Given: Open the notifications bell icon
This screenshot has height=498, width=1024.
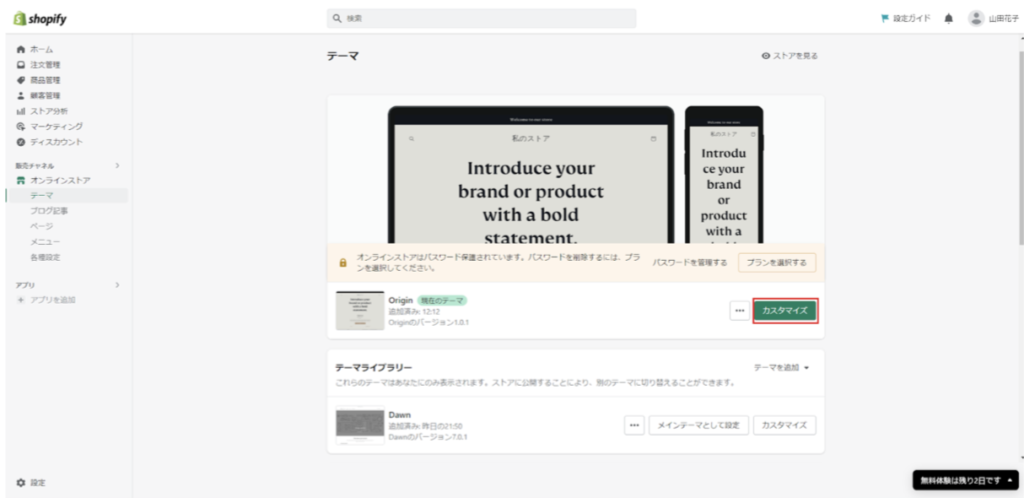Looking at the screenshot, I should pos(948,18).
